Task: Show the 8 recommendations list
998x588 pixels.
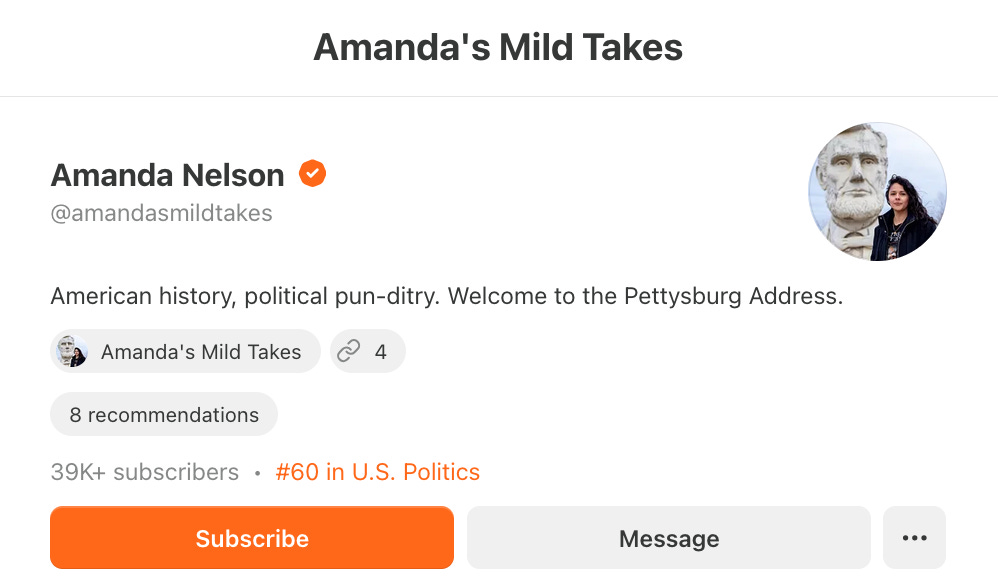Action: point(164,414)
